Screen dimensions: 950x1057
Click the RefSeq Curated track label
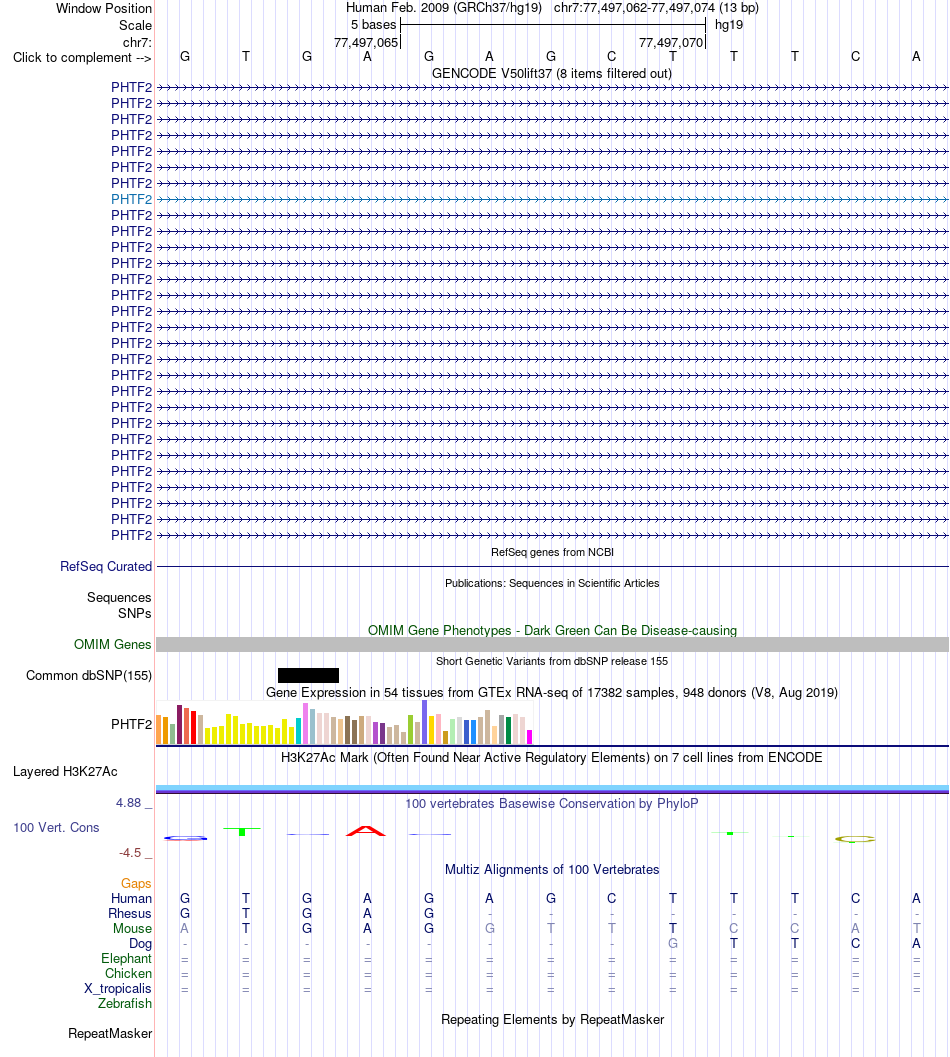click(x=106, y=567)
